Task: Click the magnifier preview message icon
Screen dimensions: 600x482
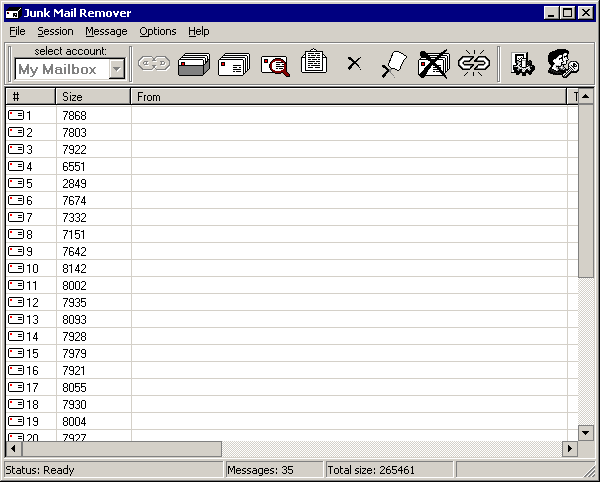Action: pyautogui.click(x=275, y=65)
